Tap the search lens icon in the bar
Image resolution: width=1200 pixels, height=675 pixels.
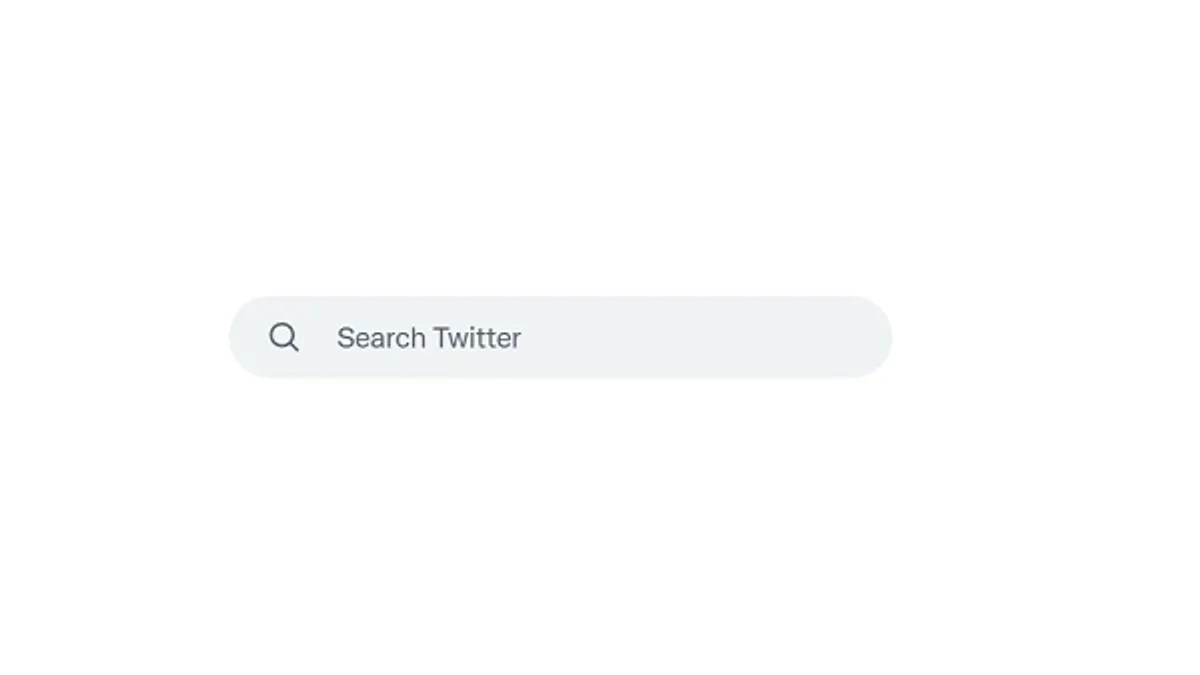coord(284,337)
